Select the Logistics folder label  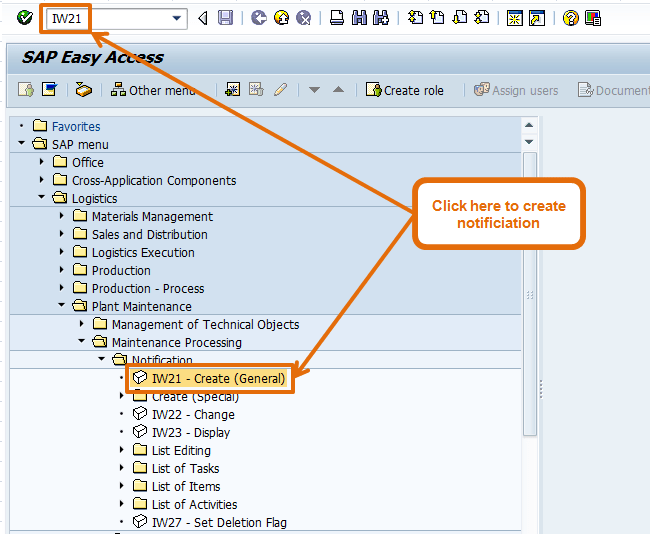coord(95,198)
